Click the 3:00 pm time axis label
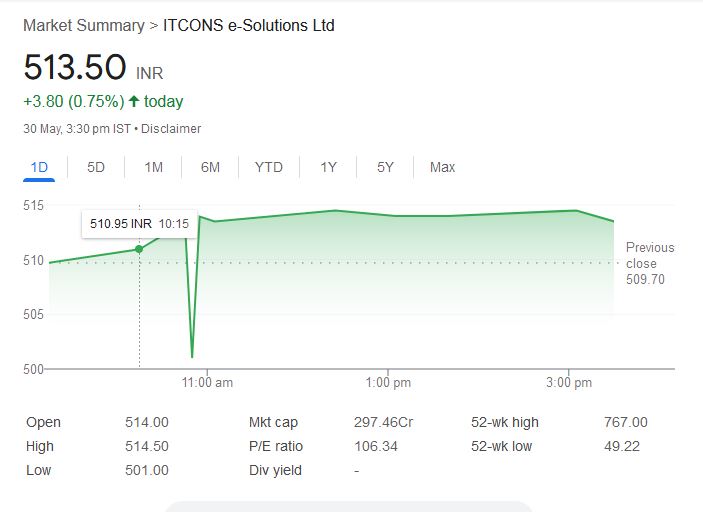Viewport: 703px width, 512px height. (570, 383)
